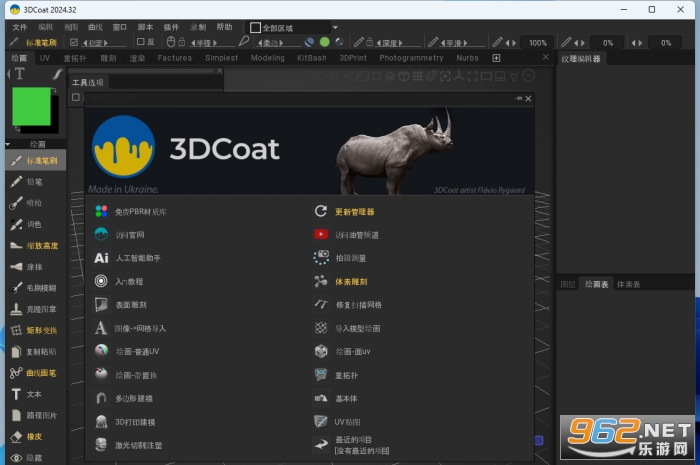Select the 标准笔刷 standard brush tool
700x465 pixels.
[x=36, y=161]
